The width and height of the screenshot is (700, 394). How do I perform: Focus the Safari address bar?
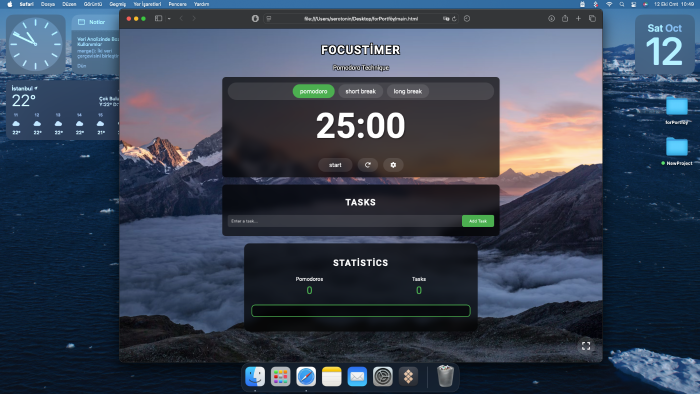point(361,19)
